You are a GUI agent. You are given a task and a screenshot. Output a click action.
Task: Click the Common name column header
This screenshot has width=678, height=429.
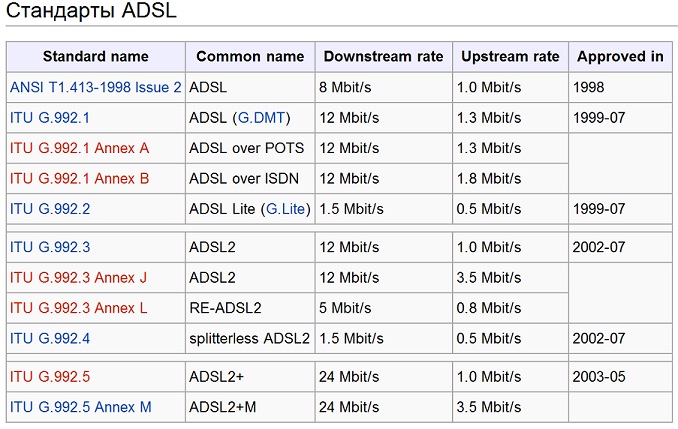[x=250, y=56]
